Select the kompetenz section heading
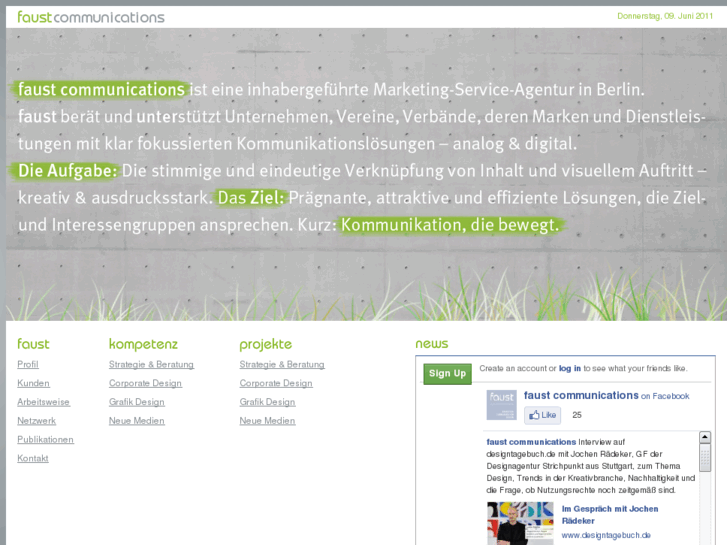The width and height of the screenshot is (727, 545). click(x=143, y=344)
